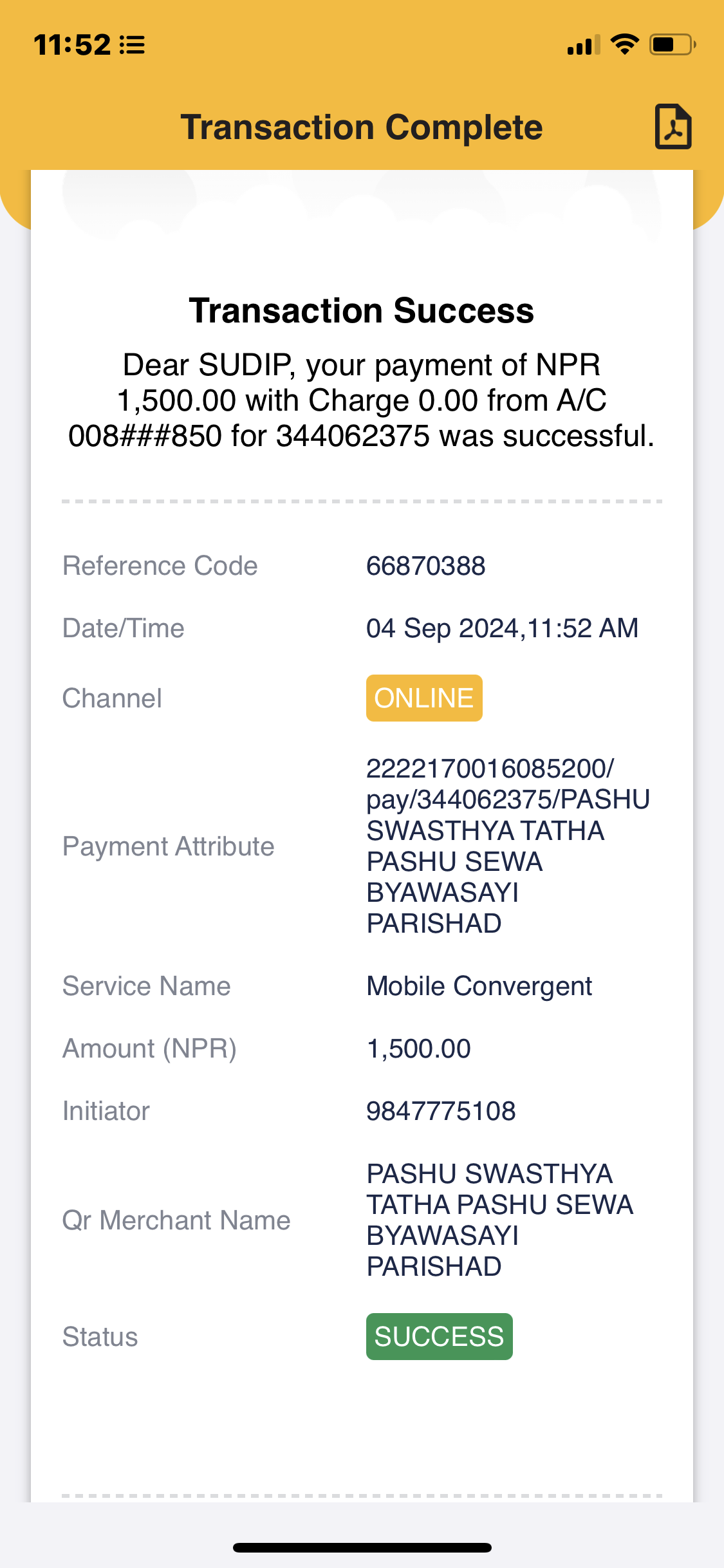Select the Mobile Convergent service name
The width and height of the screenshot is (724, 1568).
click(479, 987)
